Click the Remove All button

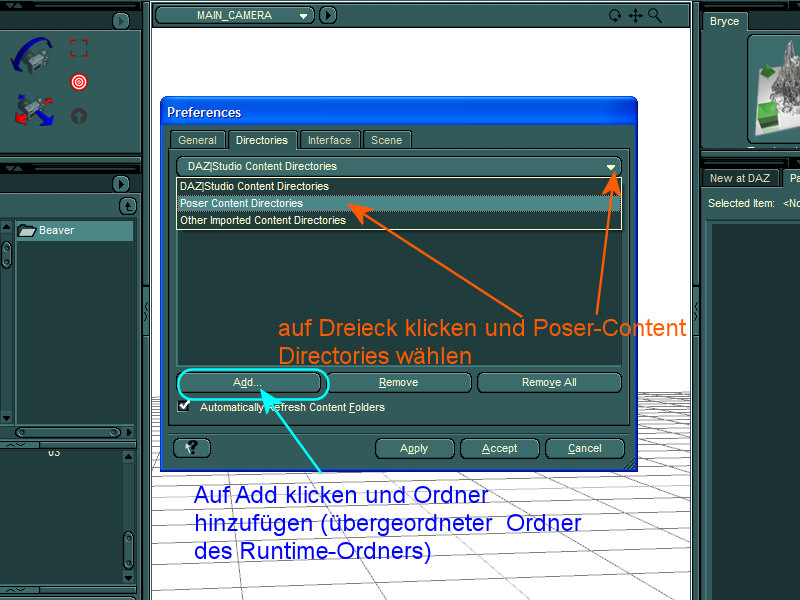pyautogui.click(x=549, y=382)
